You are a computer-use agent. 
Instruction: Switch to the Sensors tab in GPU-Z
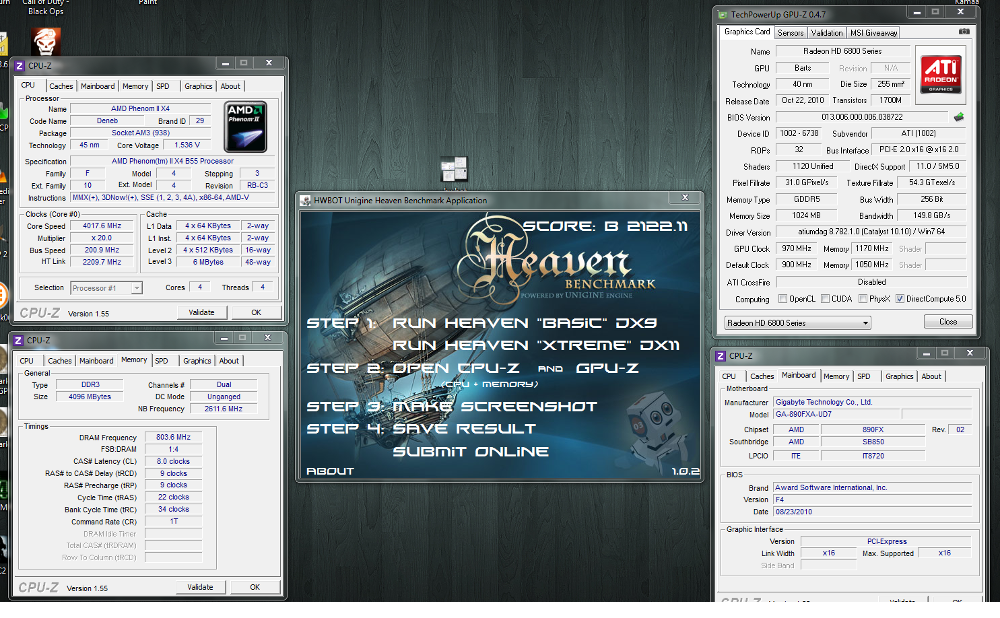pos(790,33)
